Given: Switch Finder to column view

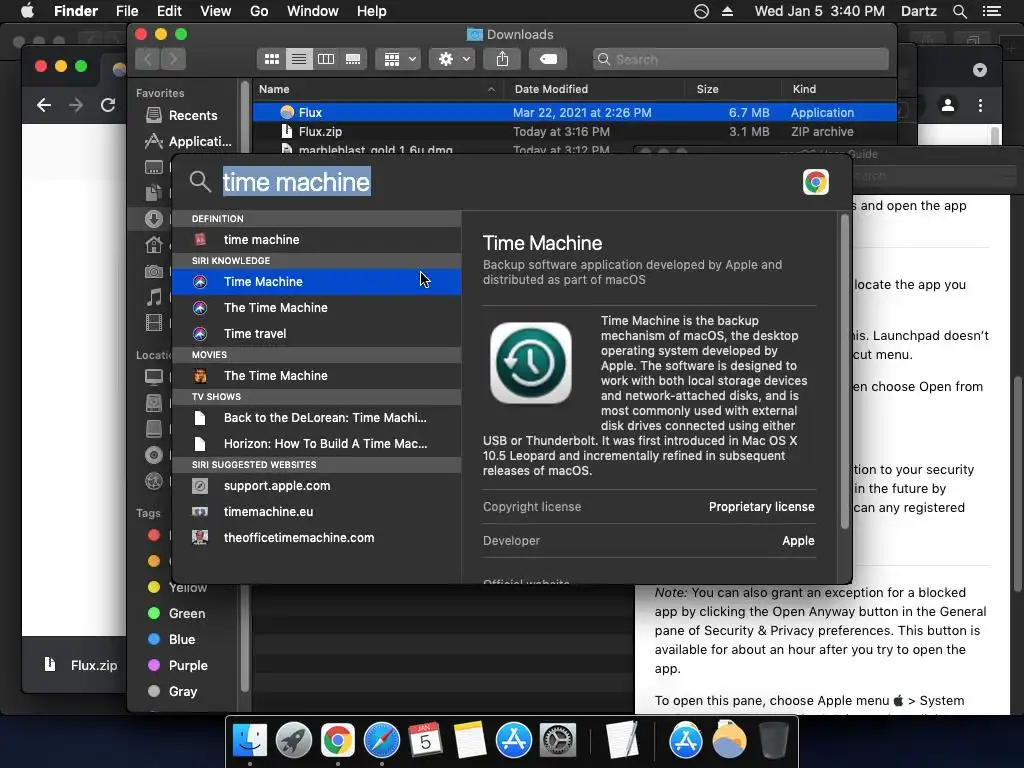Looking at the screenshot, I should coord(326,59).
